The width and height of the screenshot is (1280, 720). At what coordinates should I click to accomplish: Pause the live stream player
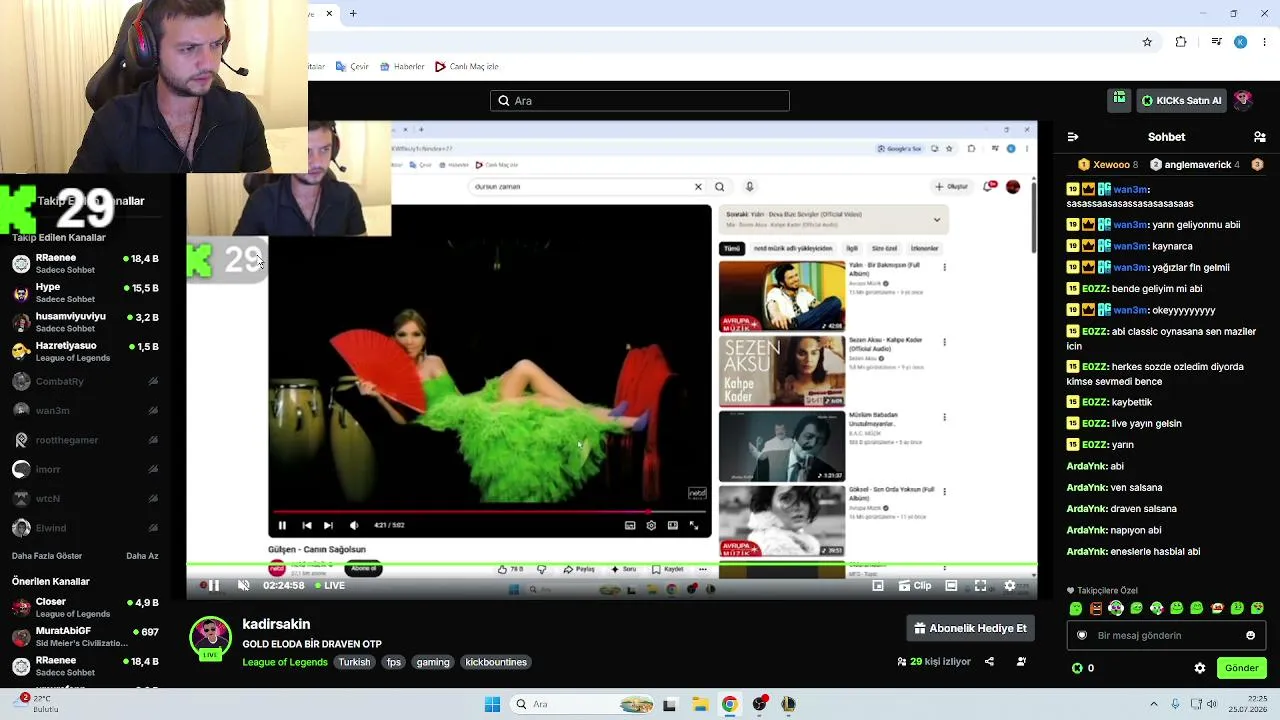click(x=213, y=586)
